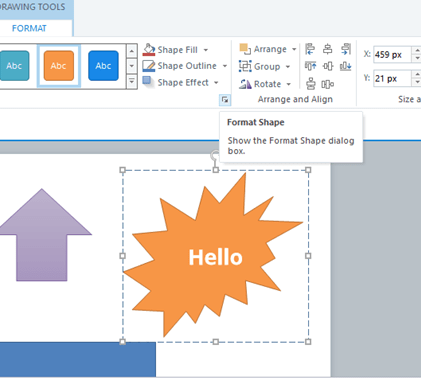The width and height of the screenshot is (421, 388).
Task: Distribute objects horizontally
Action: point(328,84)
